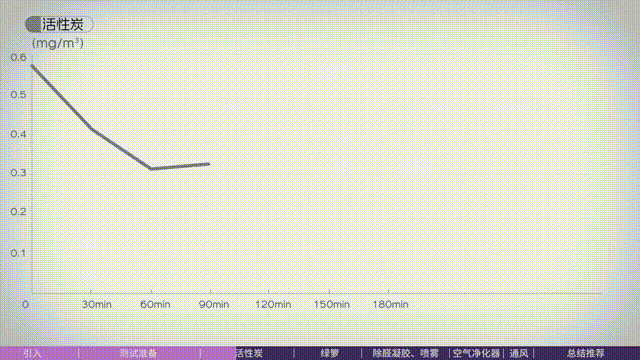Open the 除醛凝胶、喷雾 chapter segment

pos(405,353)
